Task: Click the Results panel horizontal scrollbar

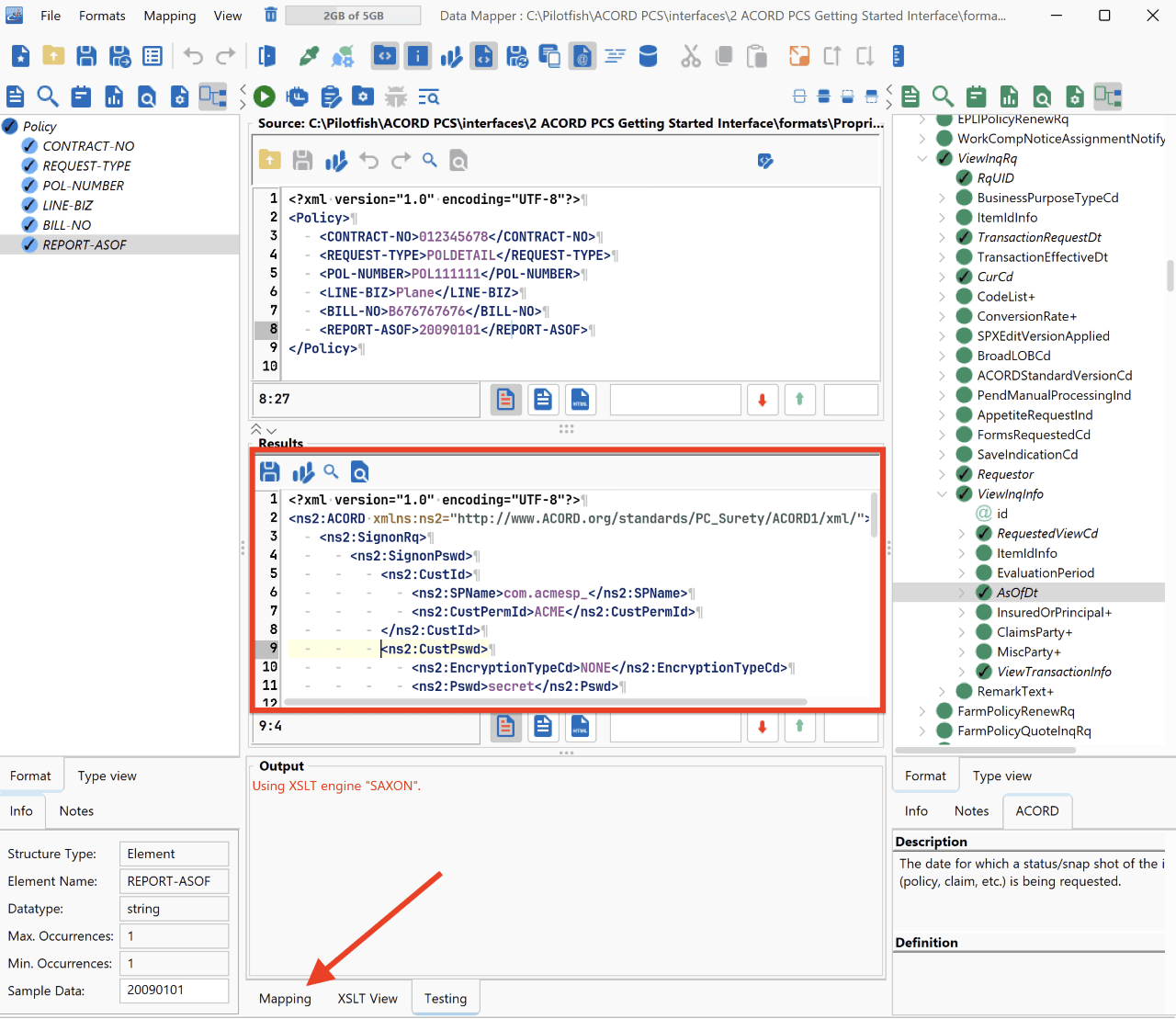Action: pyautogui.click(x=546, y=702)
